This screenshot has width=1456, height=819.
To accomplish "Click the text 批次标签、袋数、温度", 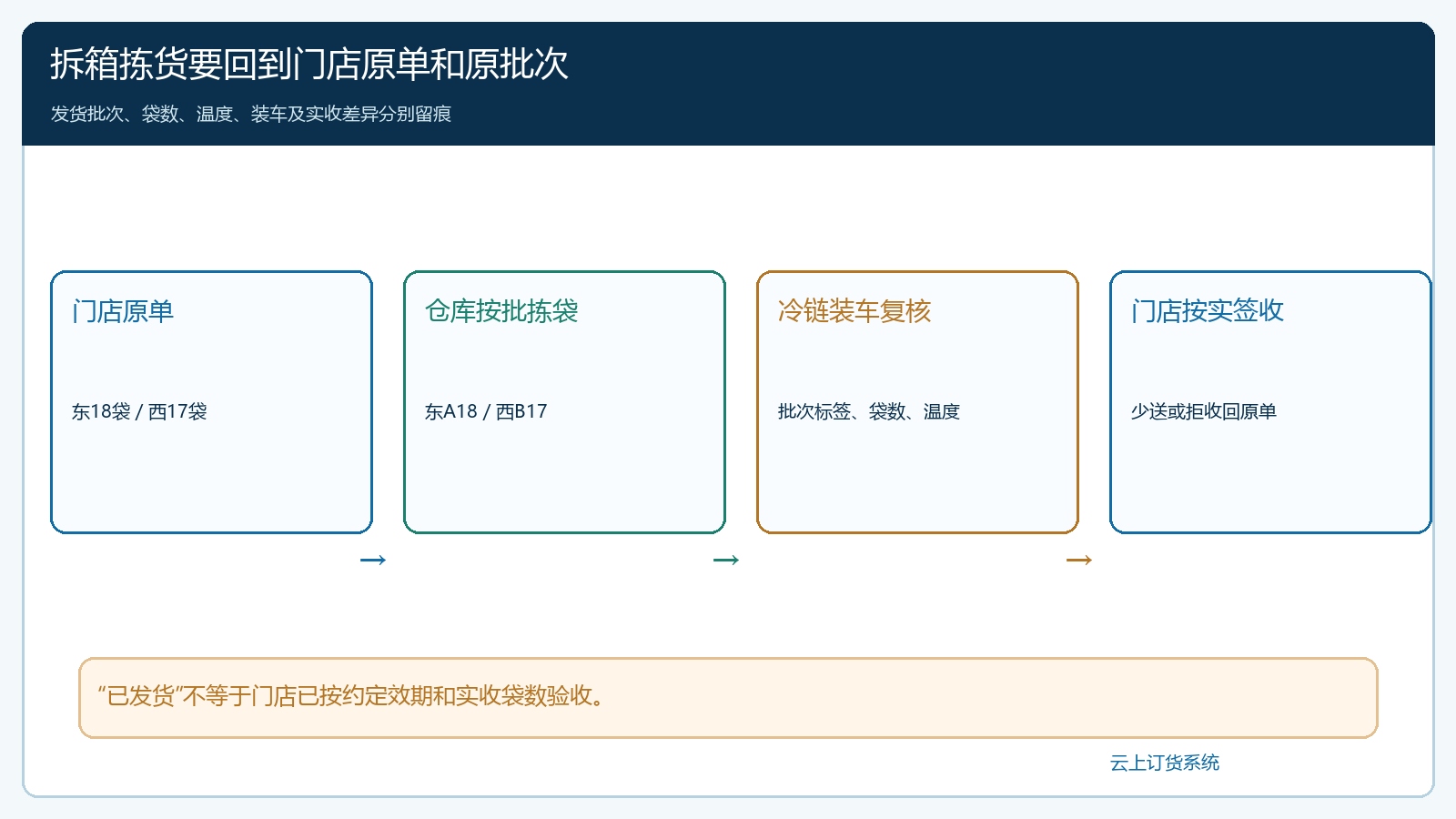I will click(x=869, y=411).
